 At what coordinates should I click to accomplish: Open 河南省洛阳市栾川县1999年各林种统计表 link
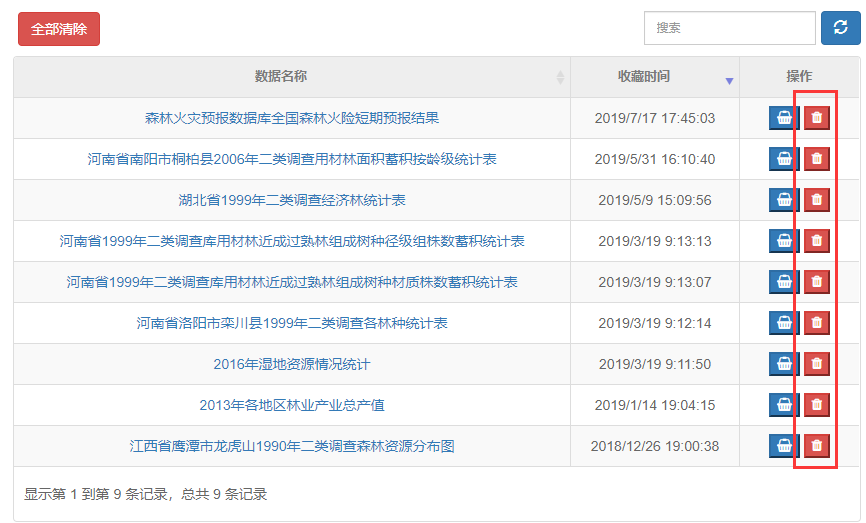[292, 323]
